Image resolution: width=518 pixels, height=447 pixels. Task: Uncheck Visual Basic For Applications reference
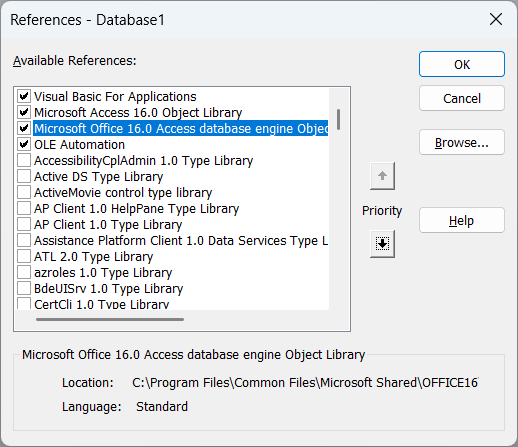(24, 96)
